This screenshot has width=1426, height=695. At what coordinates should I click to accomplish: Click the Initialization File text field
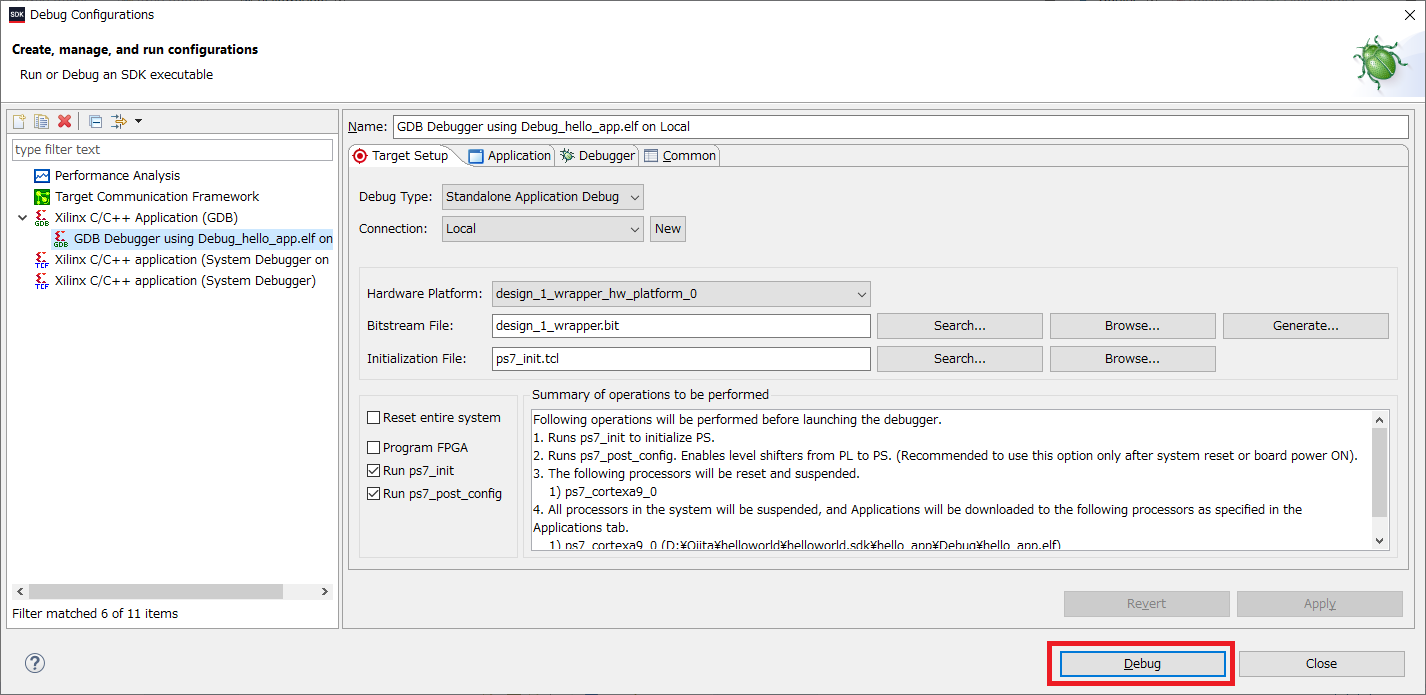coord(681,359)
